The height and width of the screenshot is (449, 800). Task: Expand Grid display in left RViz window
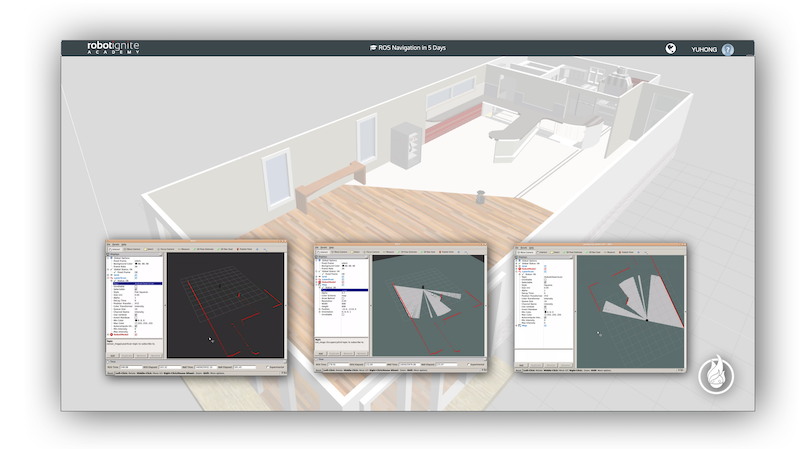point(108,275)
